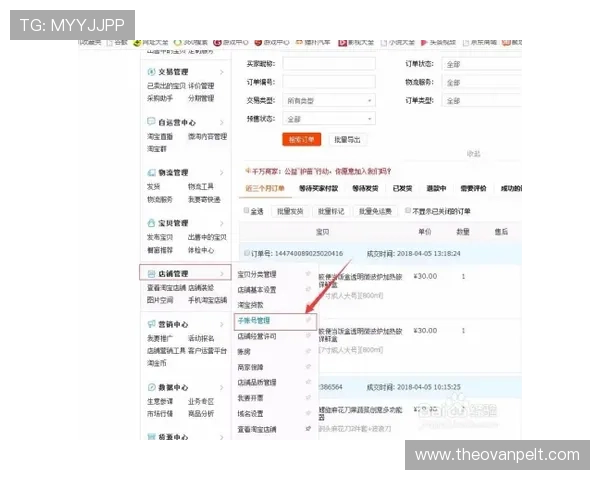This screenshot has width=600, height=480.
Task: Open the 发布宝贝 link
Action: (160, 237)
